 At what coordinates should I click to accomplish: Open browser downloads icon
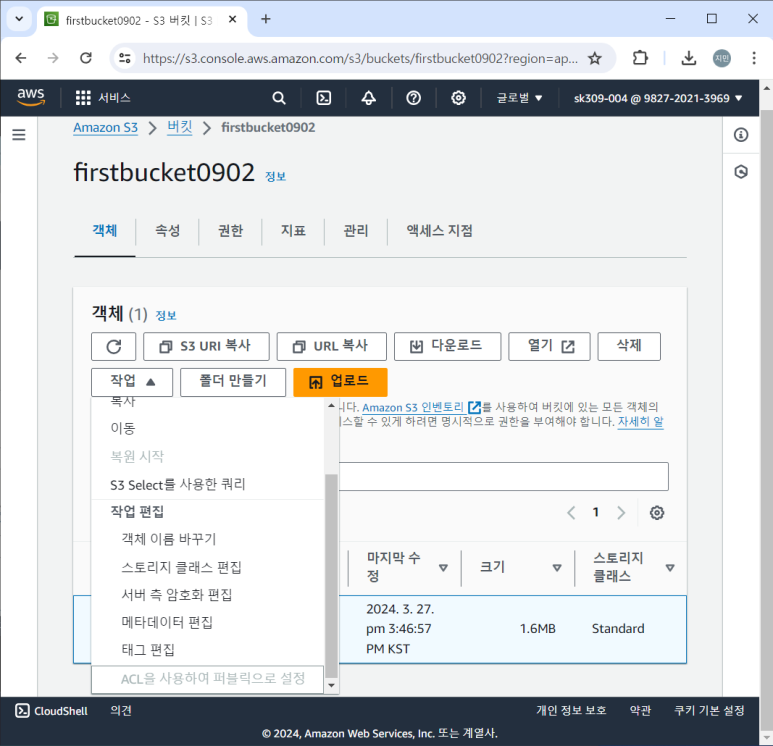[688, 58]
